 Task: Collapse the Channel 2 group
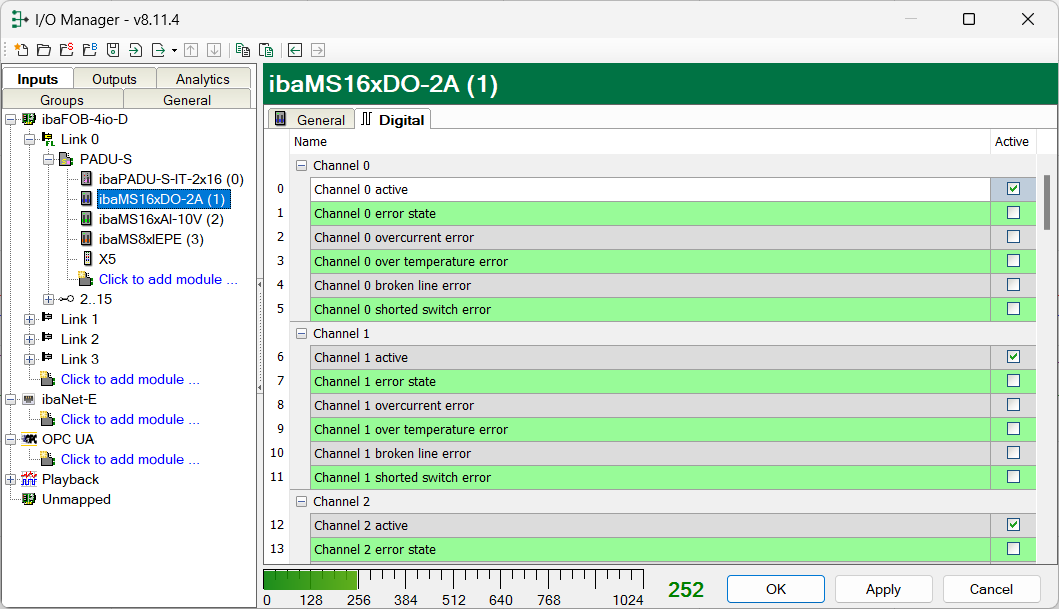[x=301, y=502]
